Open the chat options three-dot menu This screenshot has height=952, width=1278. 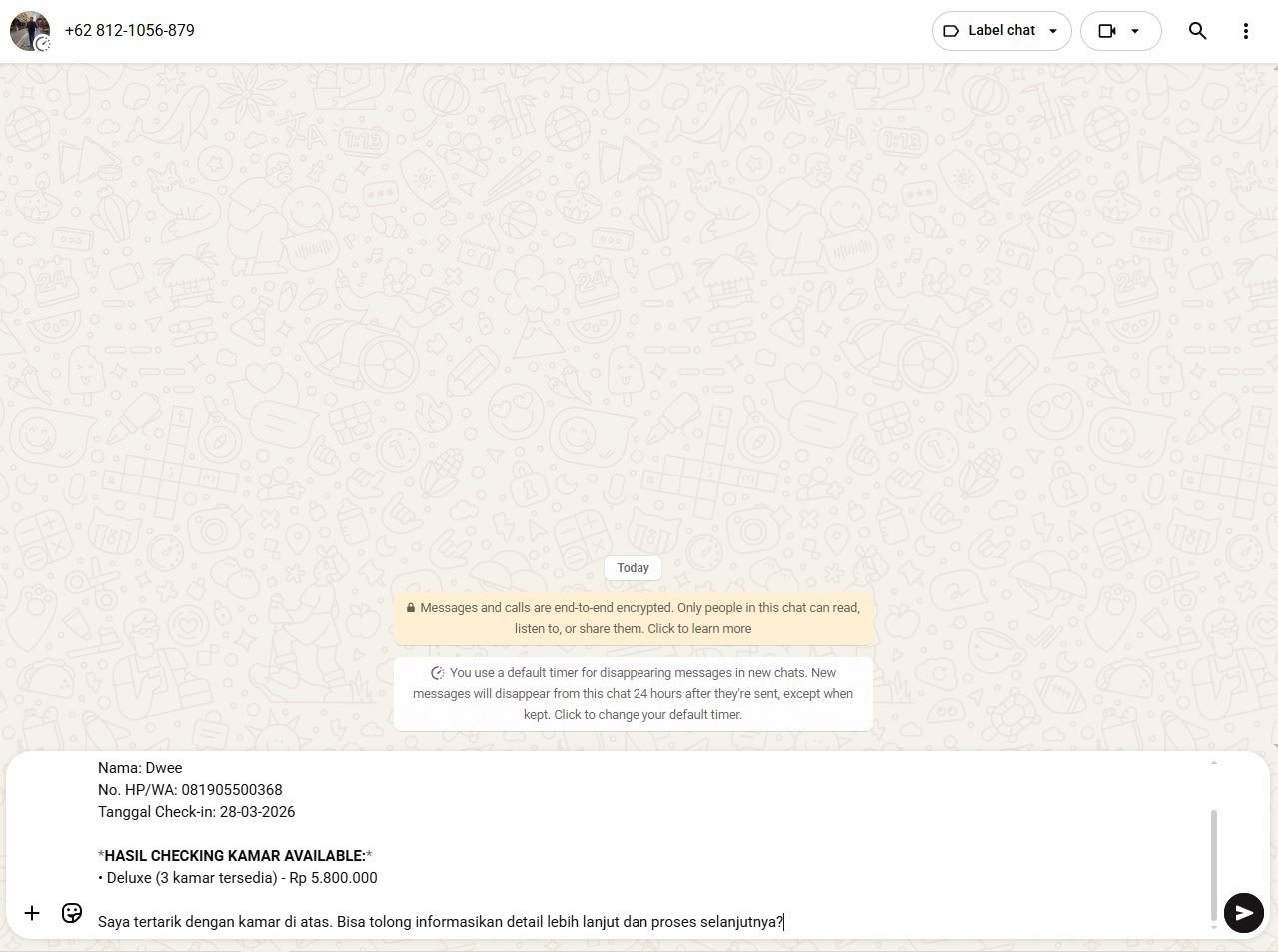1245,30
